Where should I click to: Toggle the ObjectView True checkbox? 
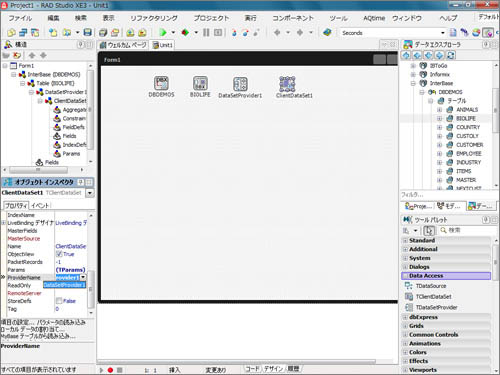(x=59, y=254)
